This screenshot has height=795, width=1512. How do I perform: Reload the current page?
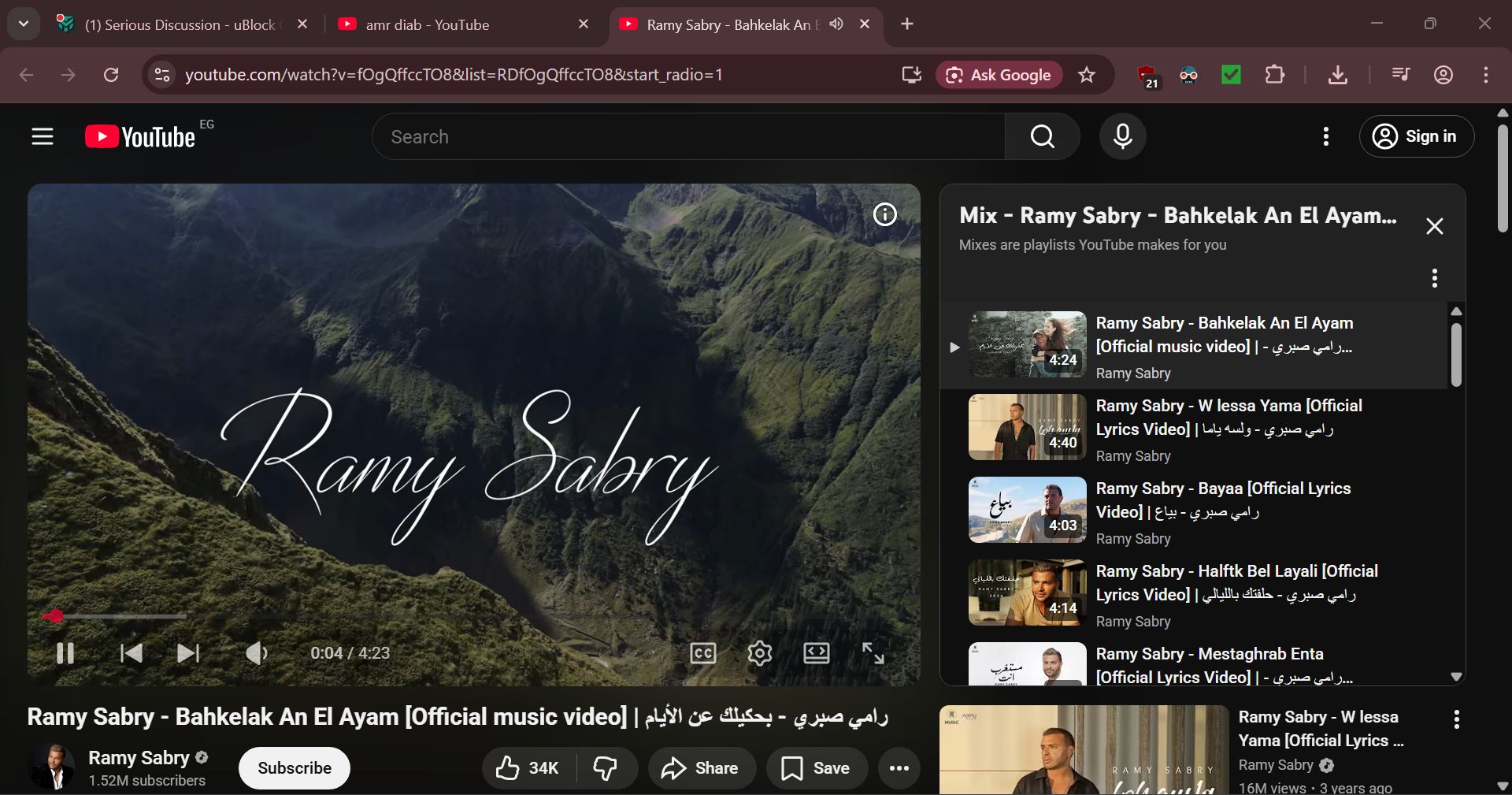click(111, 75)
